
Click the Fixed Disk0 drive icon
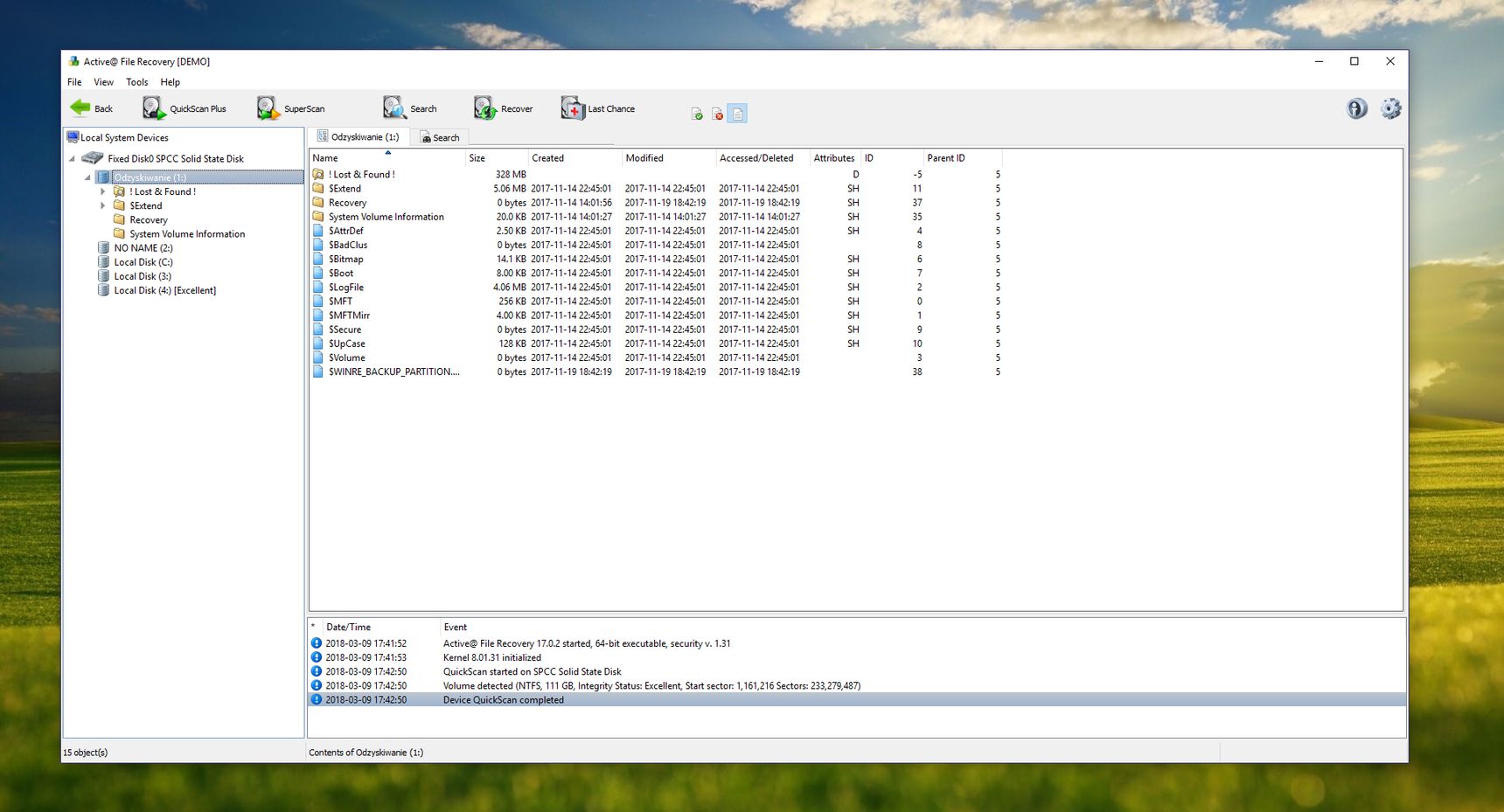coord(93,158)
